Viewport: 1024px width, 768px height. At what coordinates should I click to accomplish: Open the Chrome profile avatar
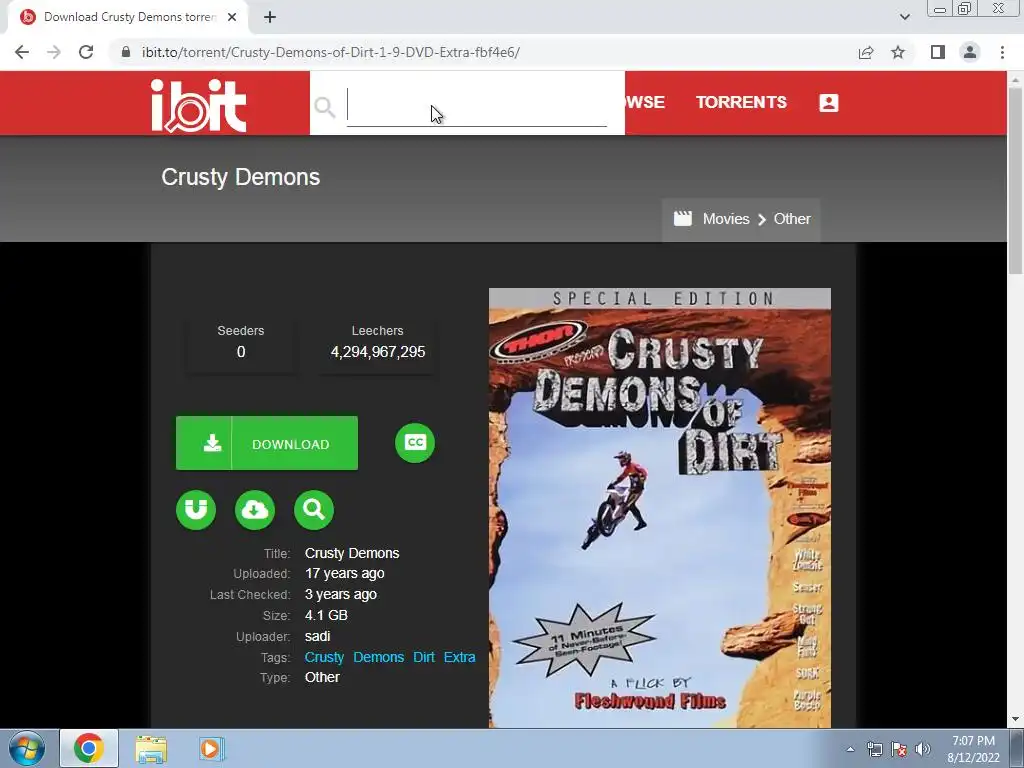pyautogui.click(x=970, y=52)
